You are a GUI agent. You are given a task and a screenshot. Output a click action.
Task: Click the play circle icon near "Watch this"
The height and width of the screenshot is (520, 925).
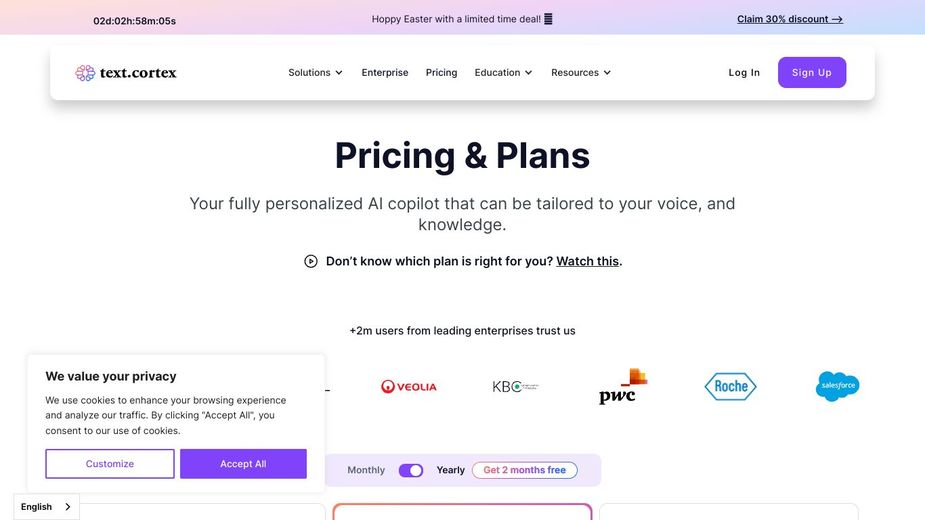click(311, 261)
